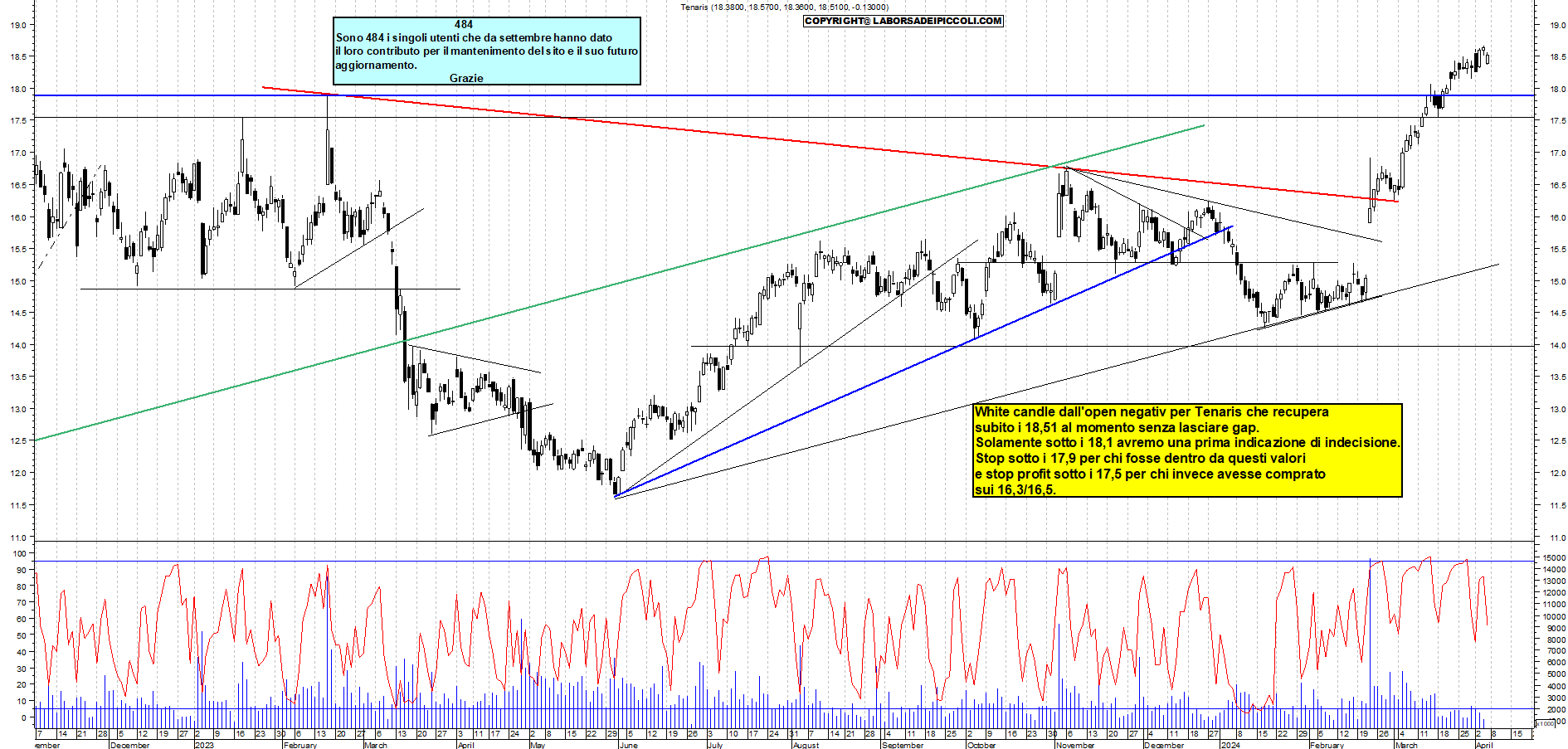1568x749 pixels.
Task: Click the 15000 label on the volume axis
Action: [1553, 558]
